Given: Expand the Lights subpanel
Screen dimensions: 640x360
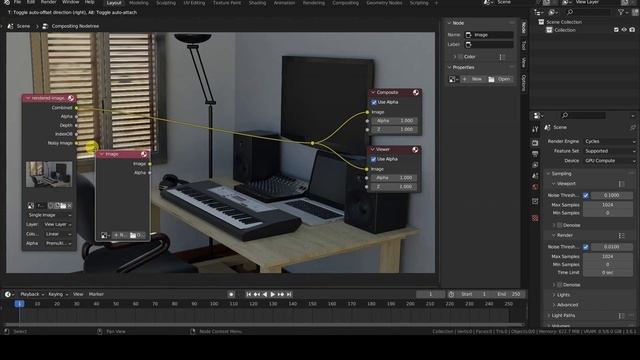Looking at the screenshot, I should click(562, 295).
